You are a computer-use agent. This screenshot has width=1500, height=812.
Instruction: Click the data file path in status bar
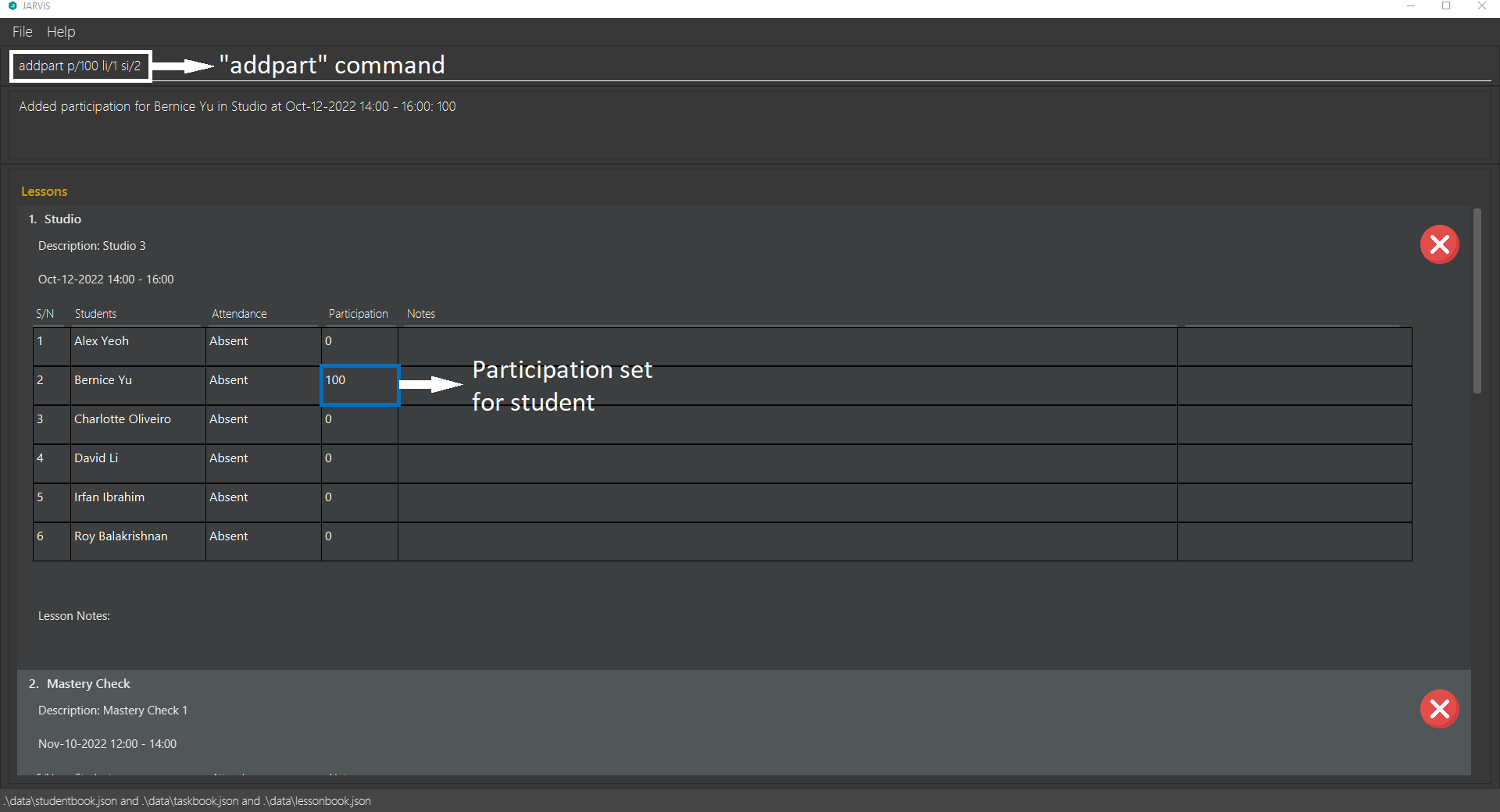pos(187,801)
